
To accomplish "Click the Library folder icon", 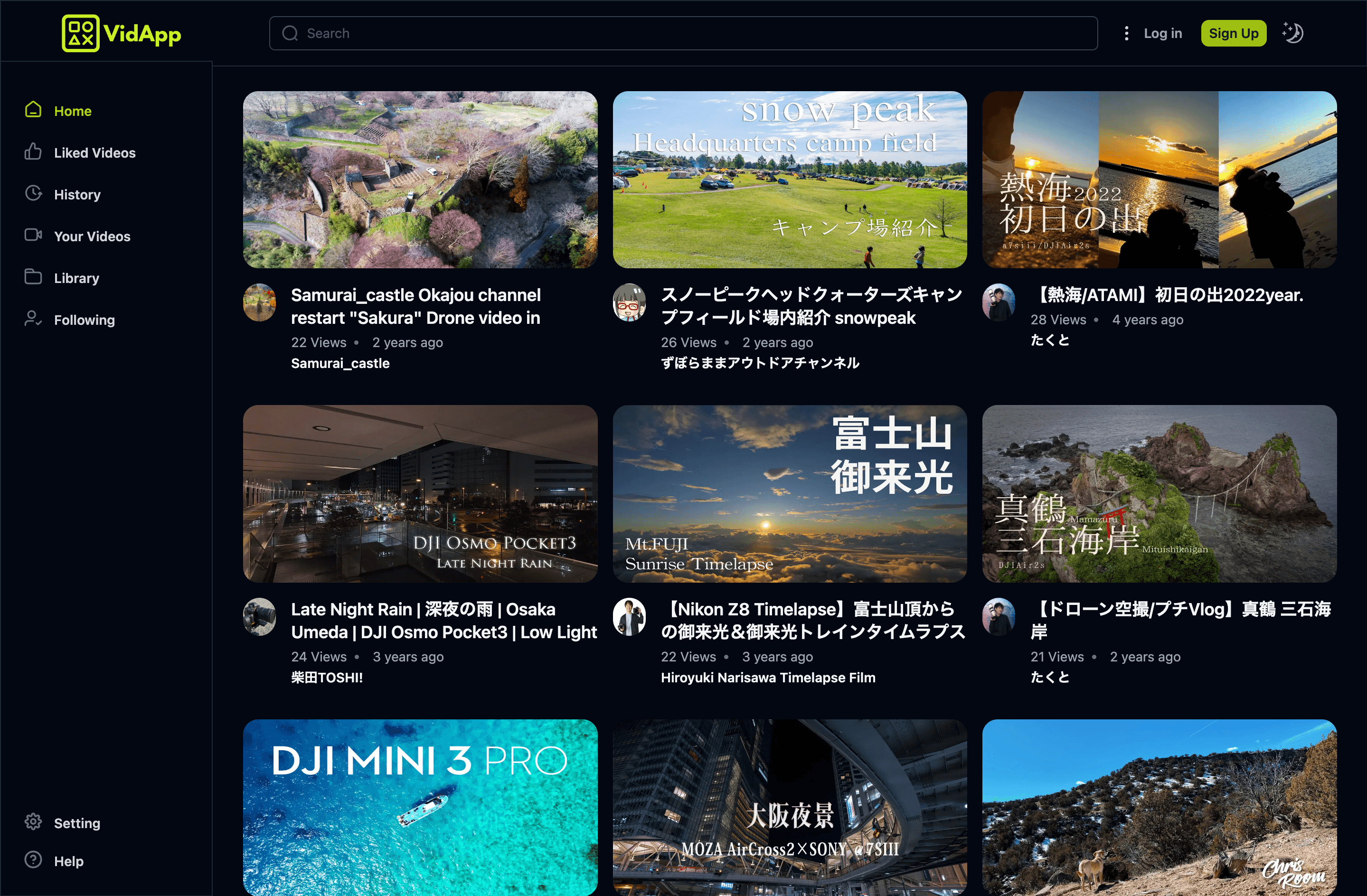I will click(33, 276).
